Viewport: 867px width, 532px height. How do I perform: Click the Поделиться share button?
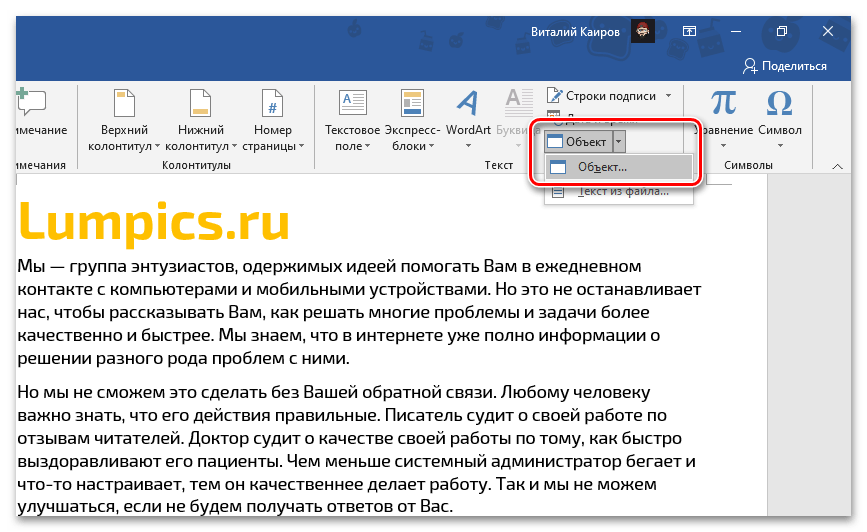[x=785, y=66]
